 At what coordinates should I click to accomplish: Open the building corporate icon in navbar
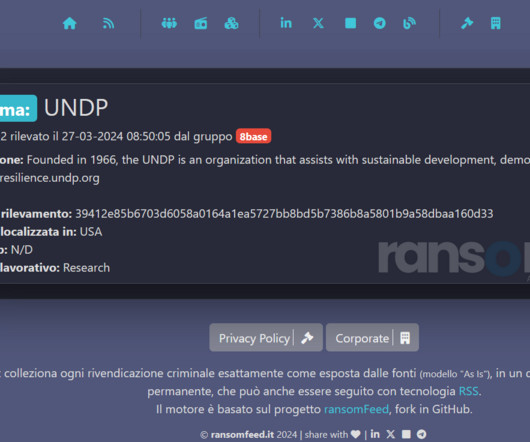tap(496, 23)
